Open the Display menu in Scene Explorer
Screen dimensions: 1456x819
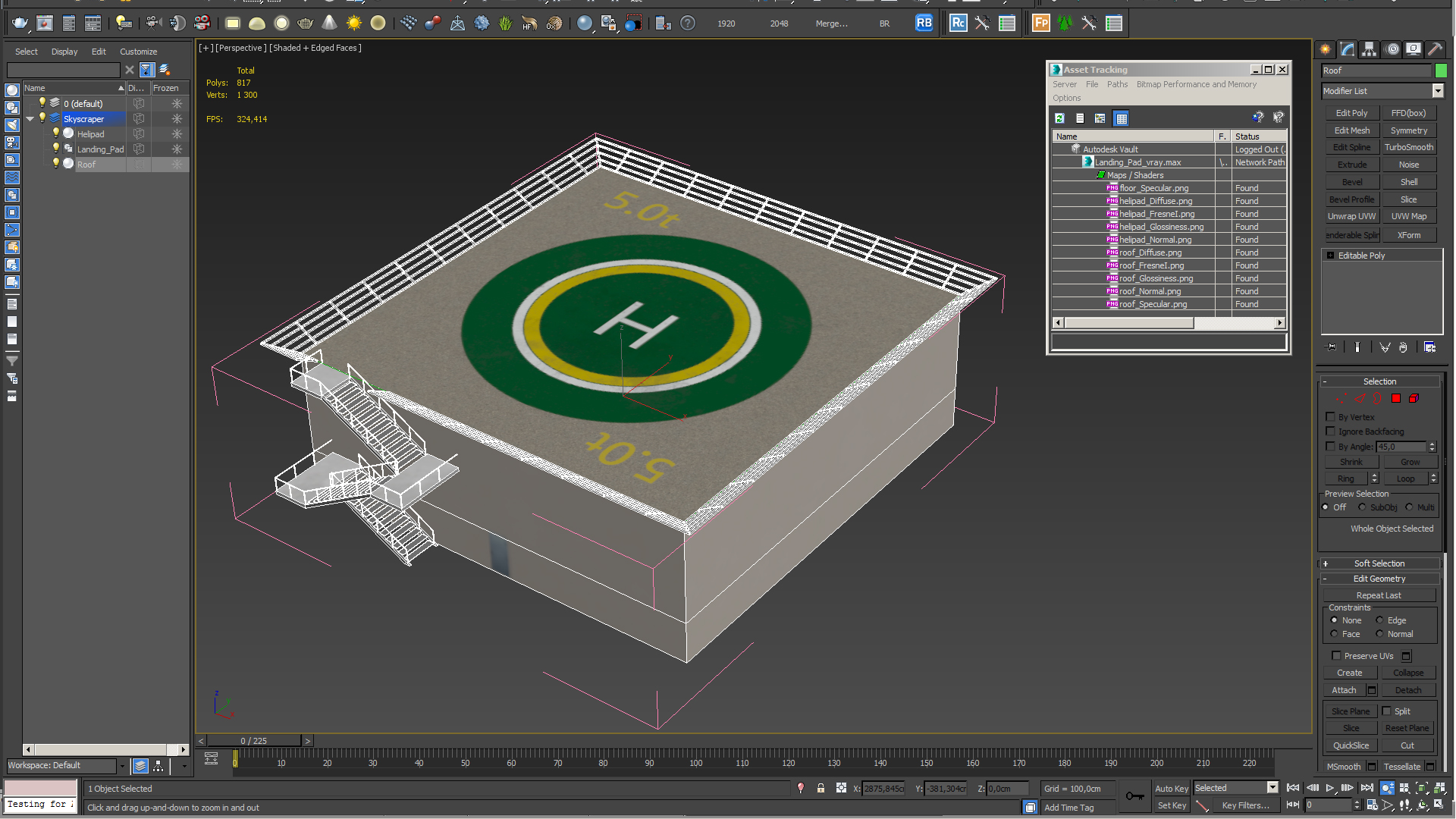click(64, 52)
